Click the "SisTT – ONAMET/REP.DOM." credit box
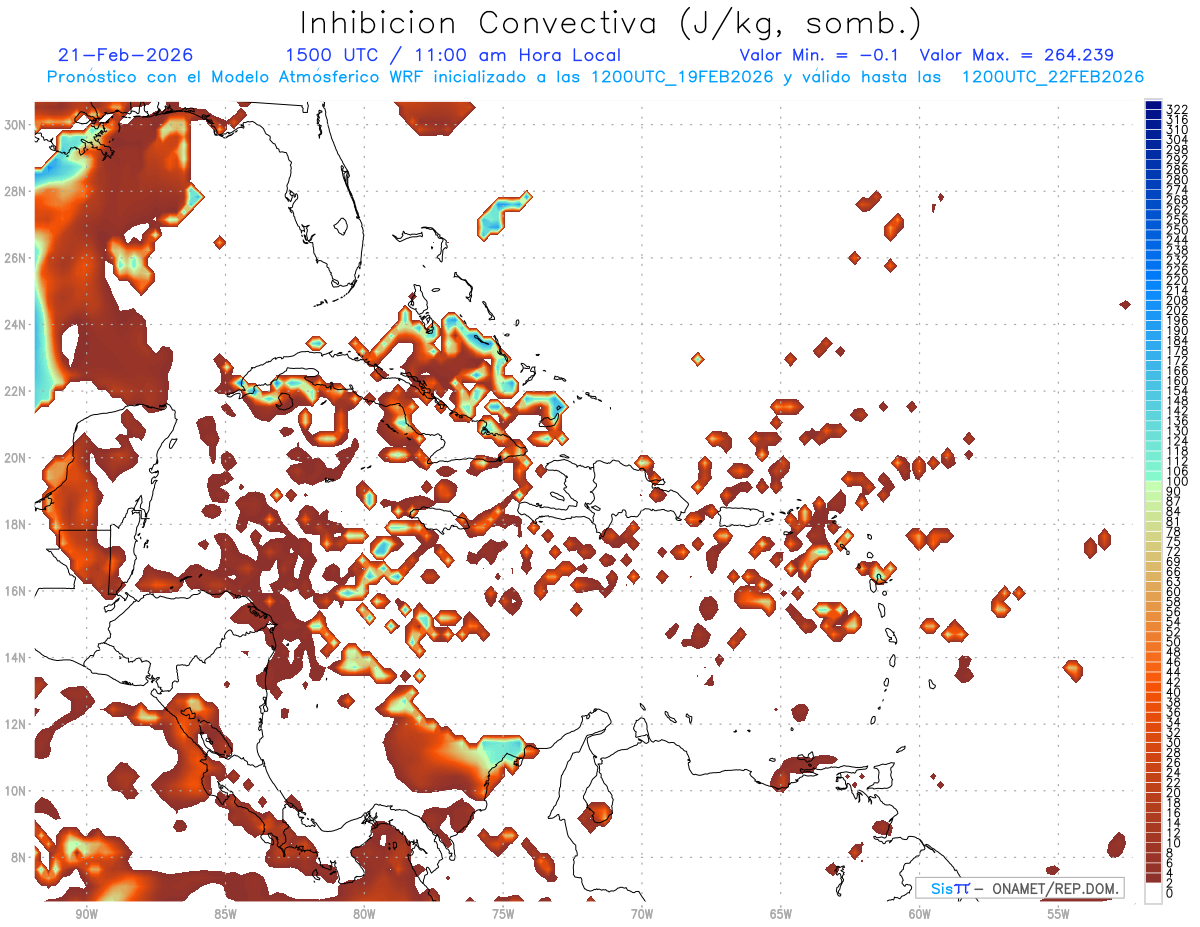Viewport: 1200px width, 927px height. click(1021, 888)
